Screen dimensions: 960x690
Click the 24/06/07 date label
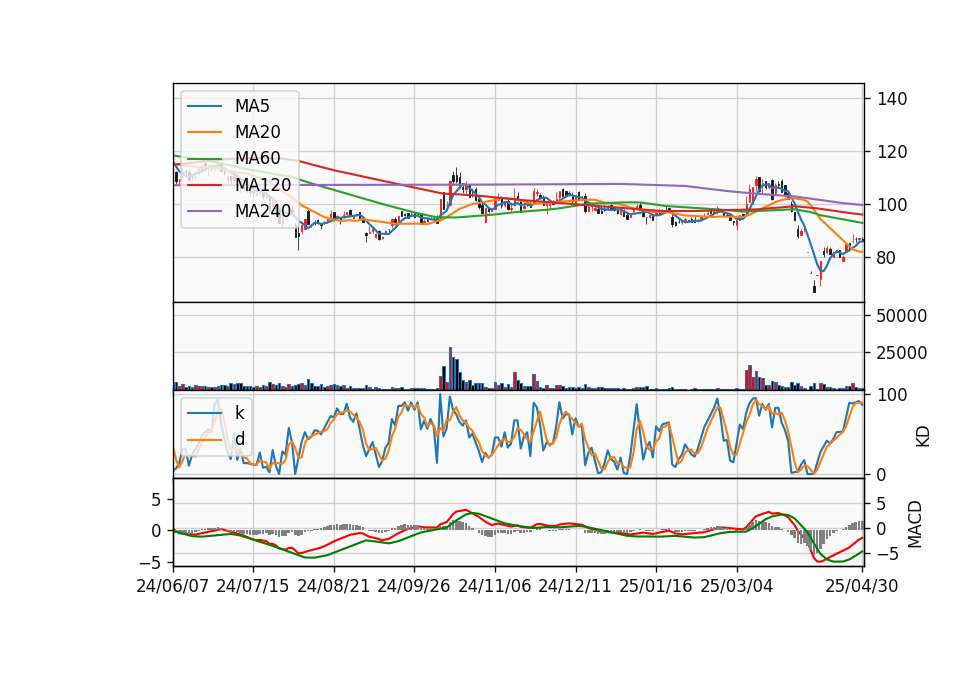(173, 587)
